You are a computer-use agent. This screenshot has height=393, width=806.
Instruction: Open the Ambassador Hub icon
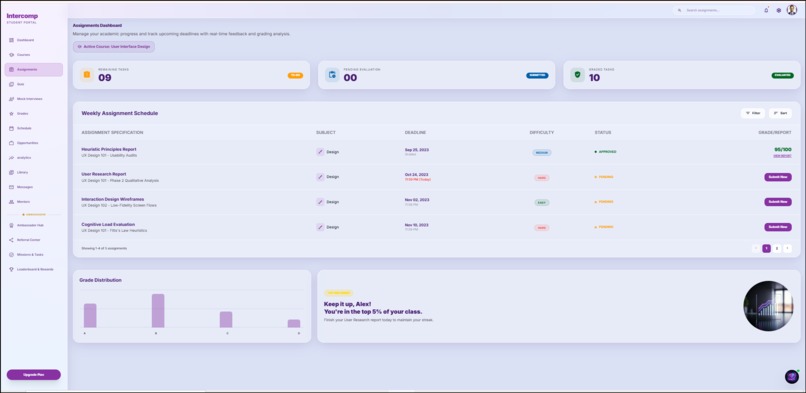tap(11, 225)
